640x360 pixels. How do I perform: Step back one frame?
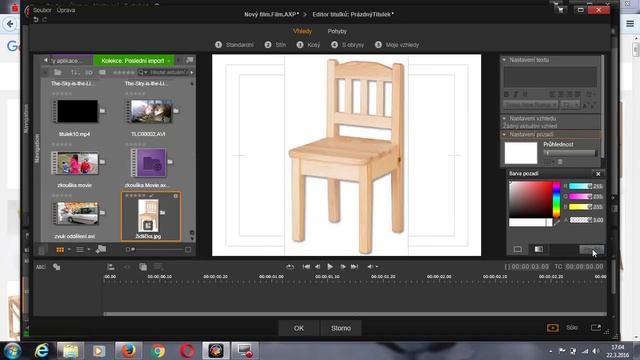(318, 267)
